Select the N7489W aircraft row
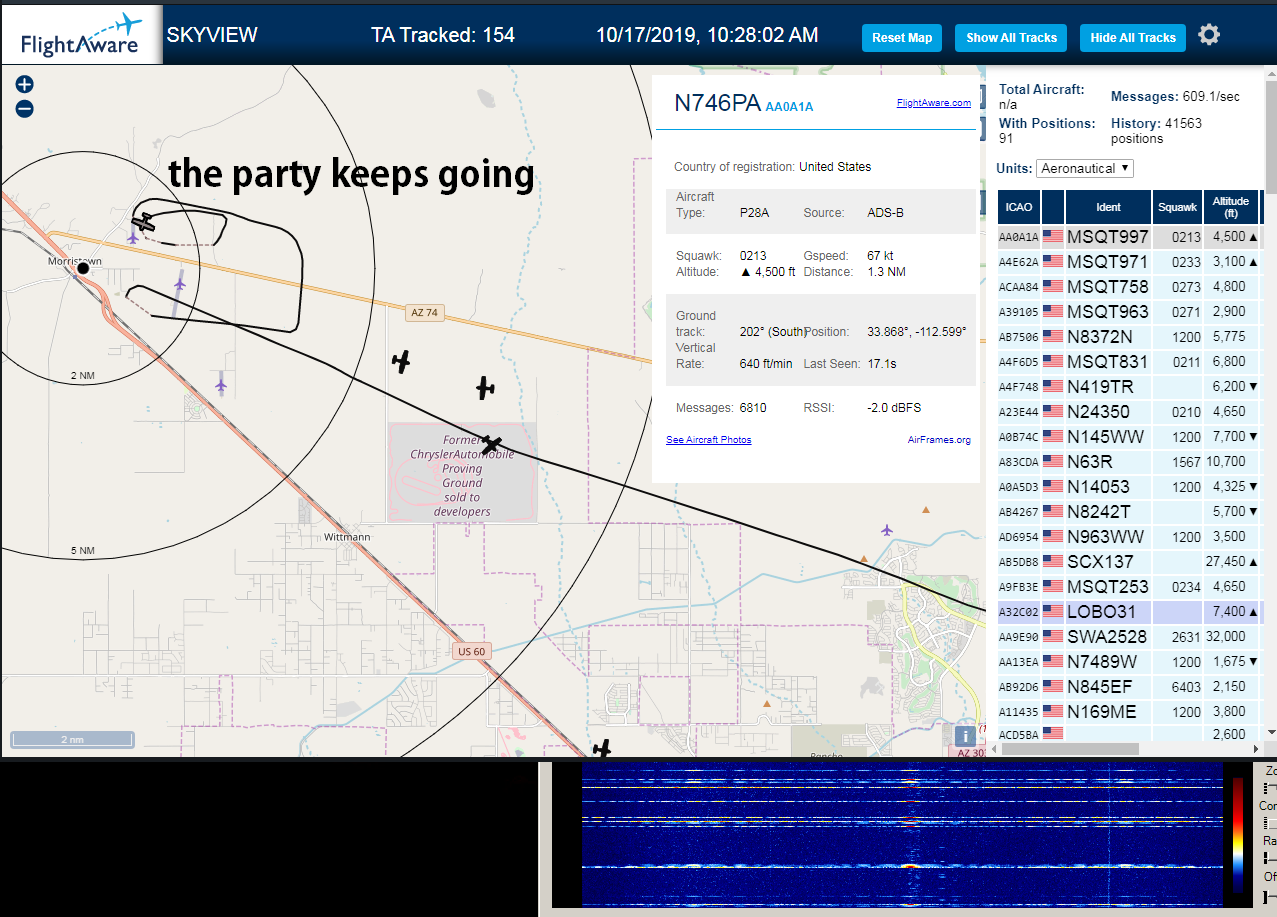The height and width of the screenshot is (917, 1277). click(1130, 662)
